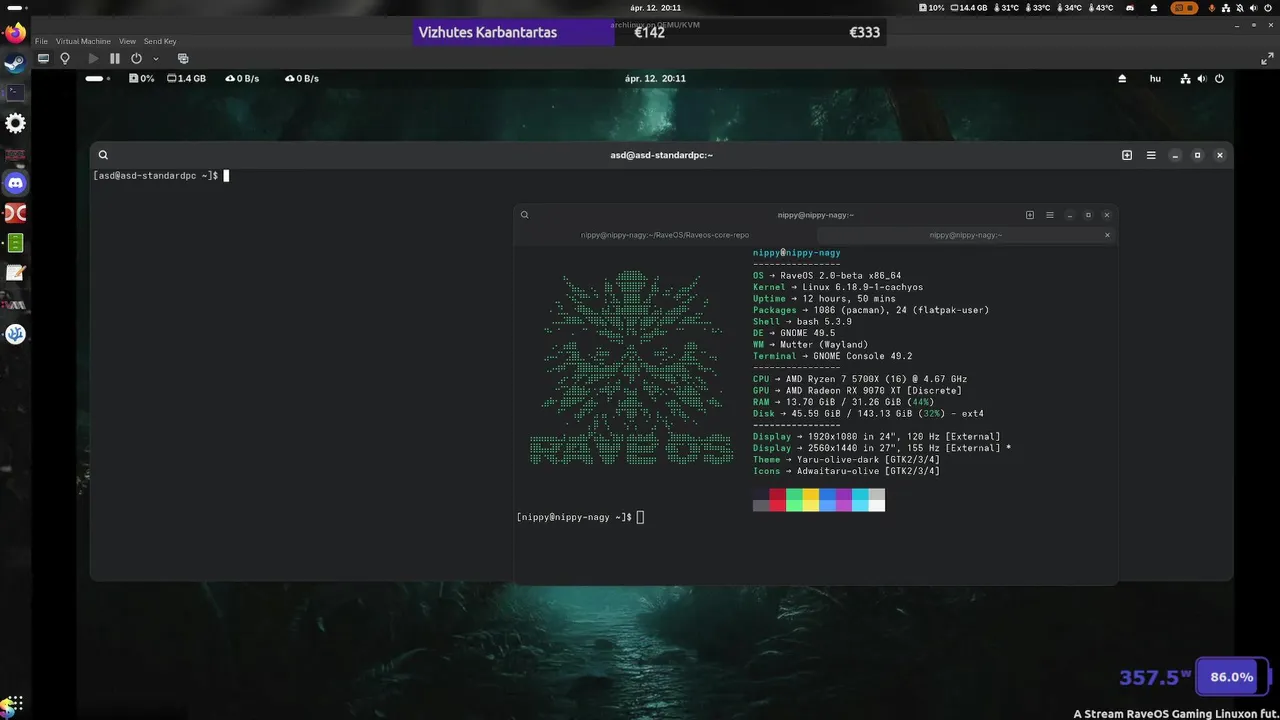The image size is (1280, 720).
Task: Close the nippy@nippy-nagy:~ tab
Action: [x=1107, y=235]
